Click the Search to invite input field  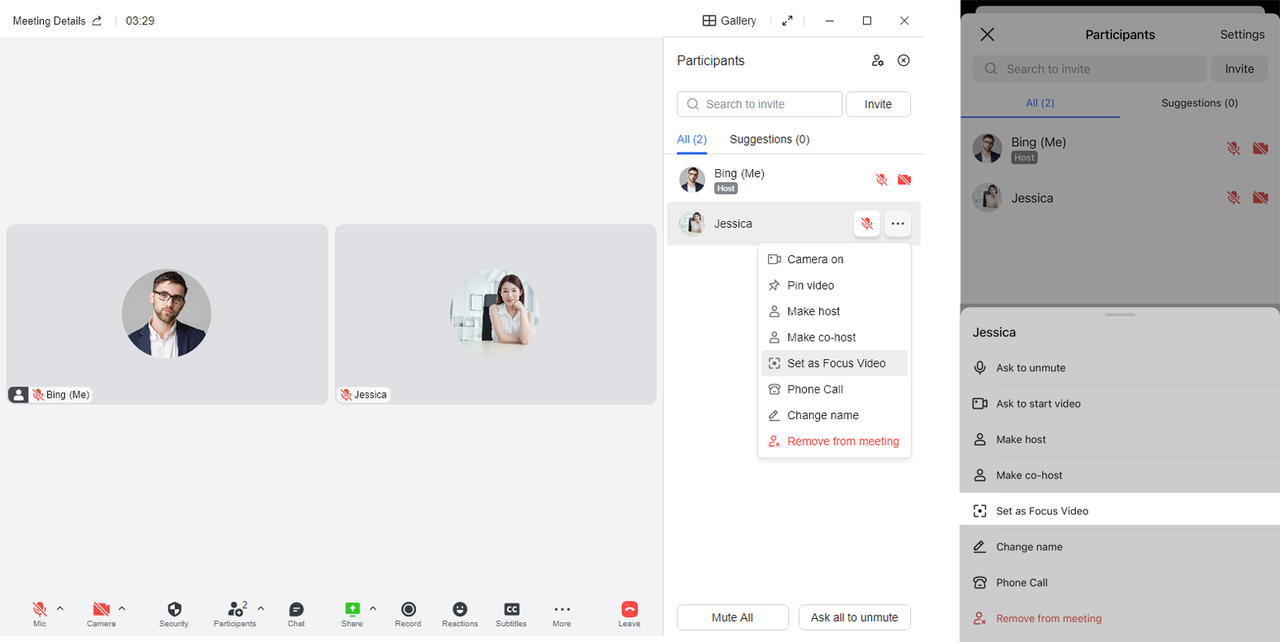tap(760, 104)
